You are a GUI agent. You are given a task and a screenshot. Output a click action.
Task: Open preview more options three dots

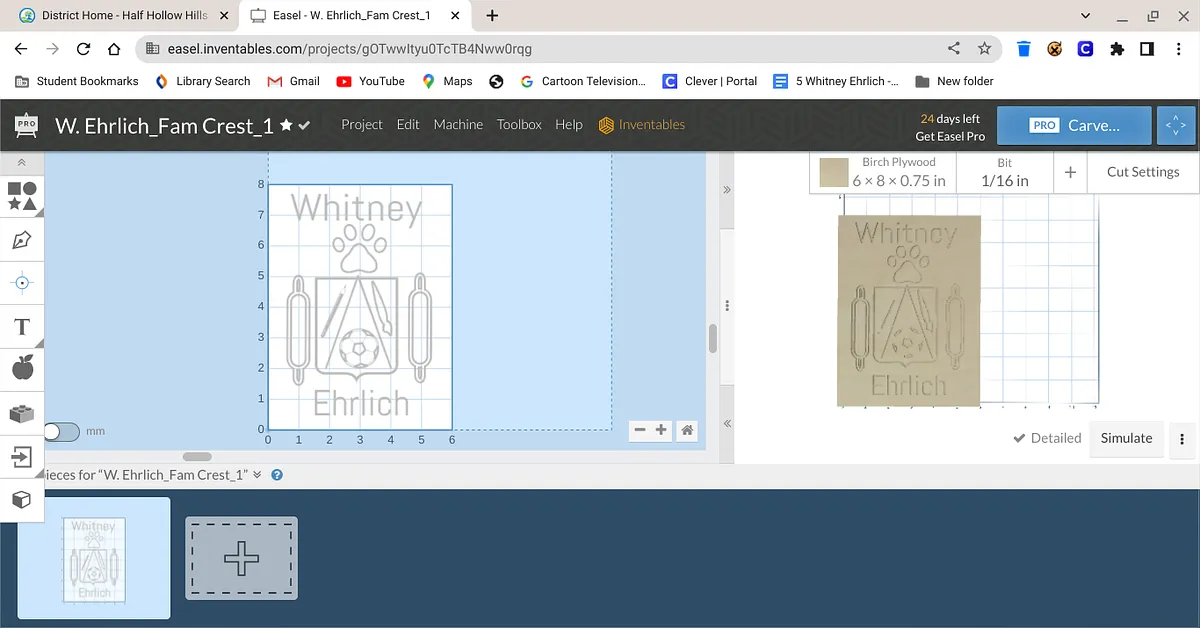pos(1182,439)
